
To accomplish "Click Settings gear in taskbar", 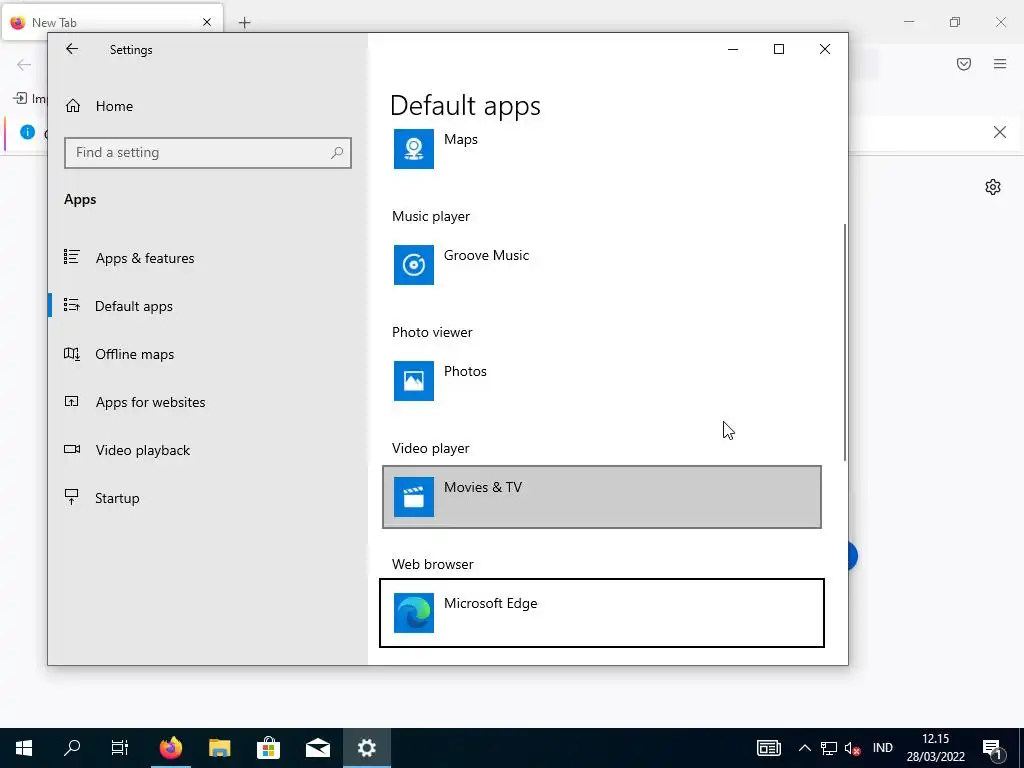I will 366,748.
